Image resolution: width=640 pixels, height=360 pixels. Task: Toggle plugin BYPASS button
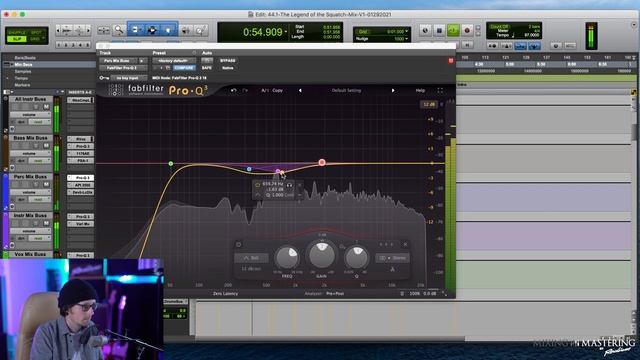point(228,60)
